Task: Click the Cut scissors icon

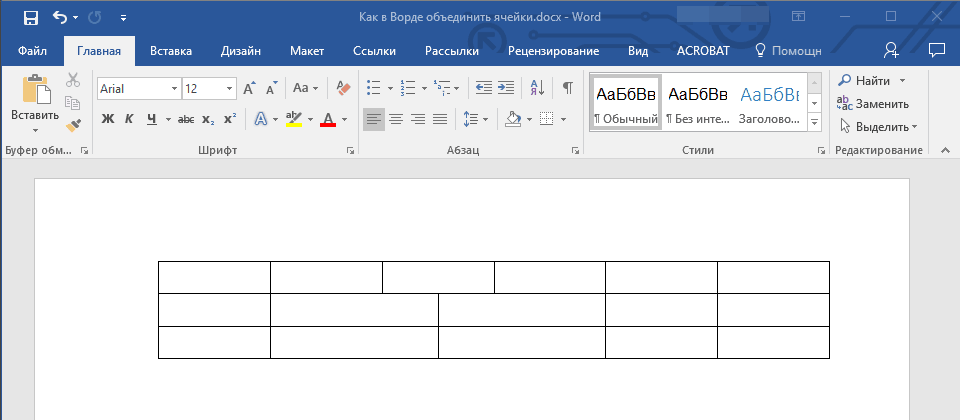Action: click(x=73, y=80)
